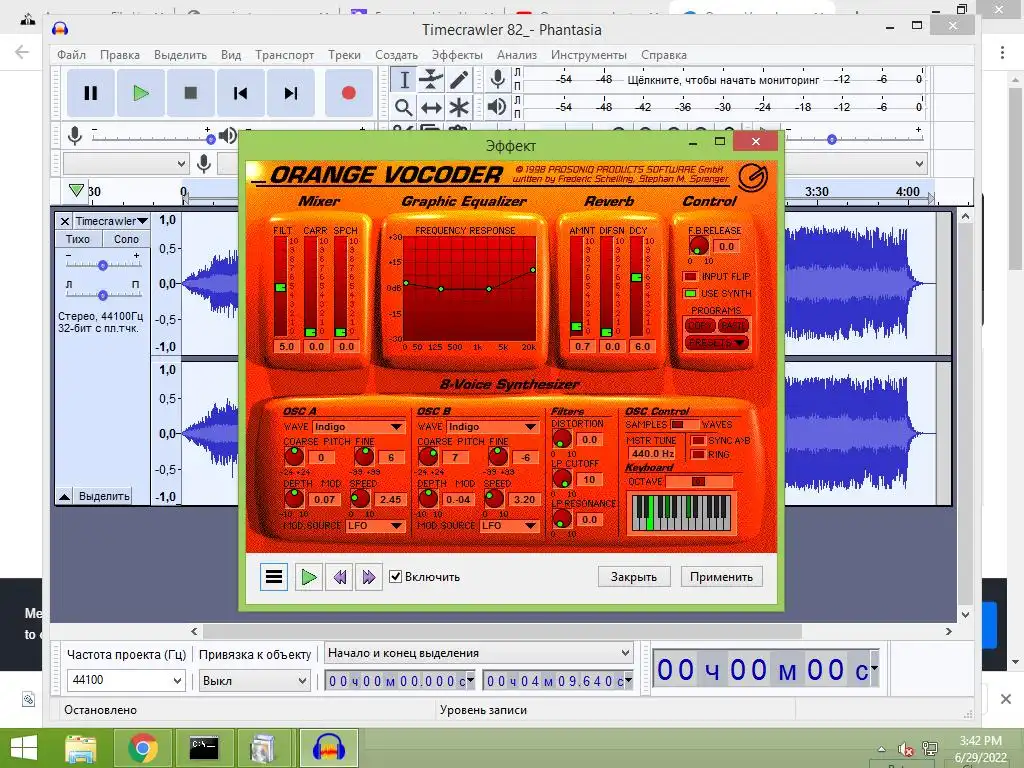Click the green timeline playhead triangle
The height and width of the screenshot is (768, 1024).
[76, 190]
